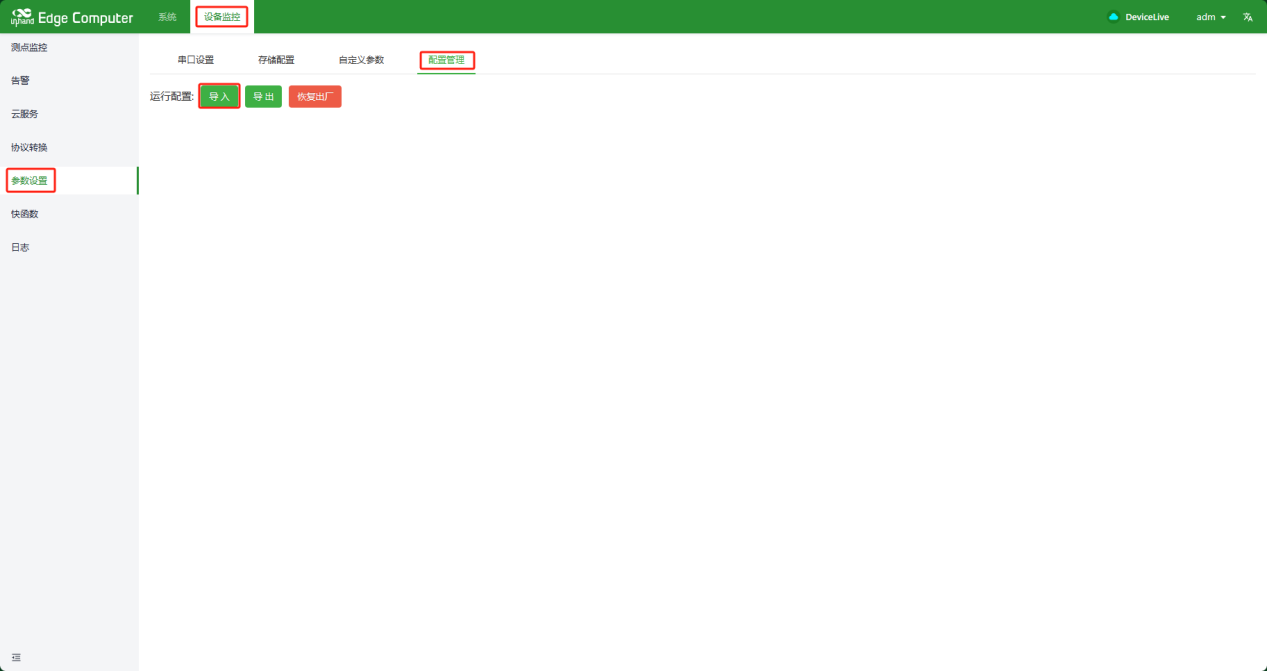Switch to the 自定义参数 tab
Screen dimensions: 1267x671
click(x=361, y=60)
